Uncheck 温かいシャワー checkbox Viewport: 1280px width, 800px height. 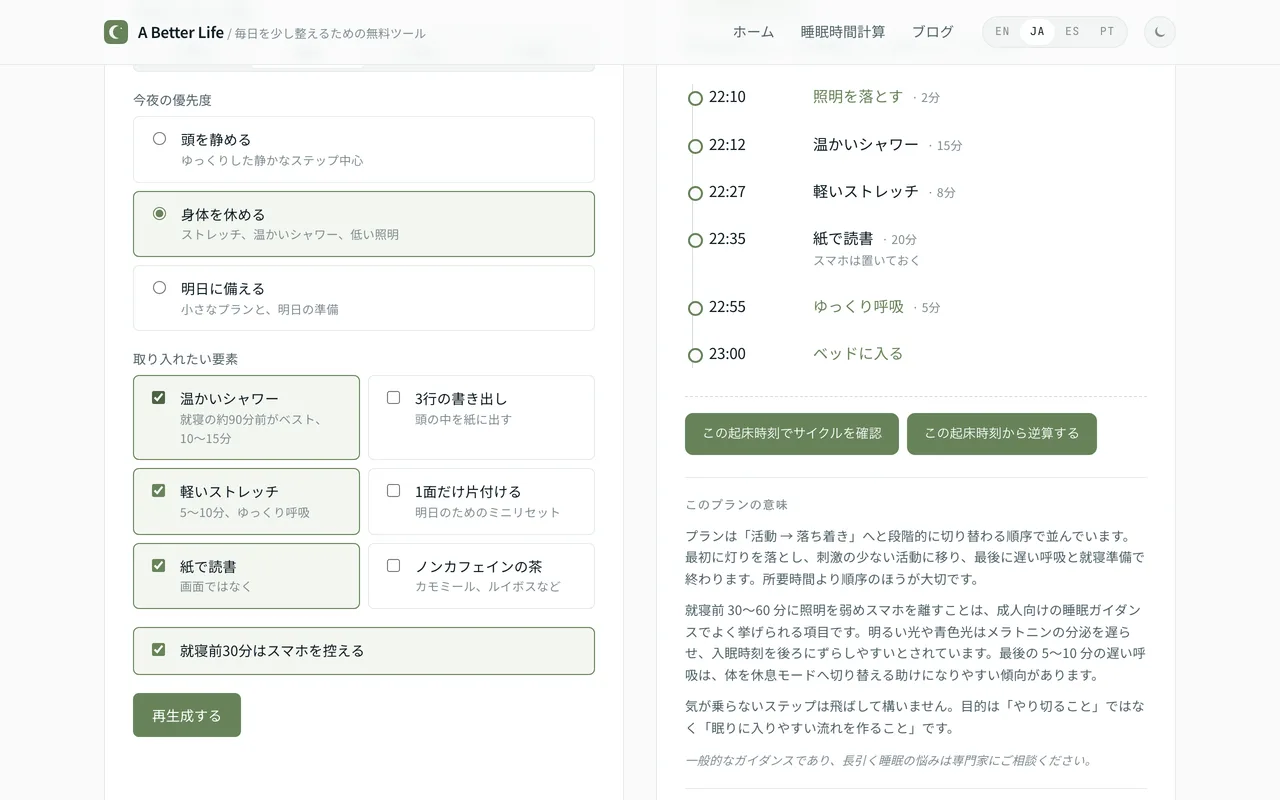[158, 398]
